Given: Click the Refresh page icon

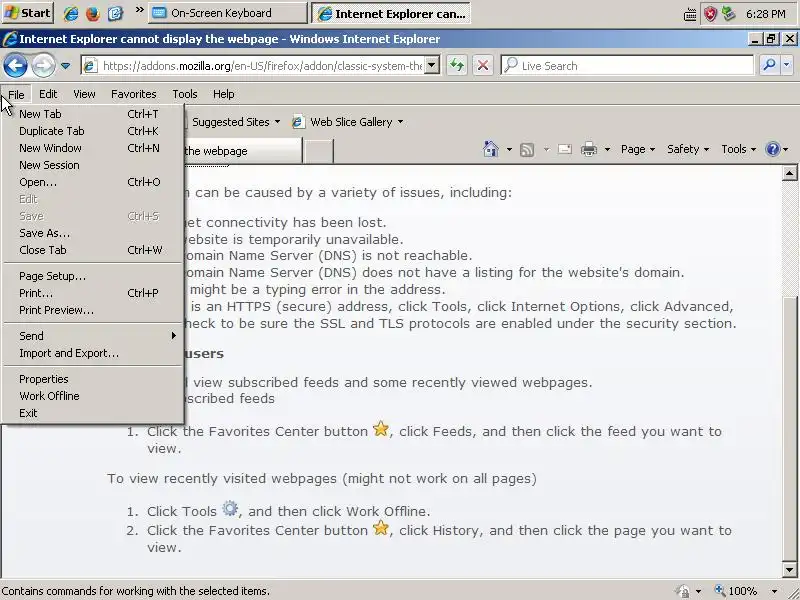Looking at the screenshot, I should [457, 65].
